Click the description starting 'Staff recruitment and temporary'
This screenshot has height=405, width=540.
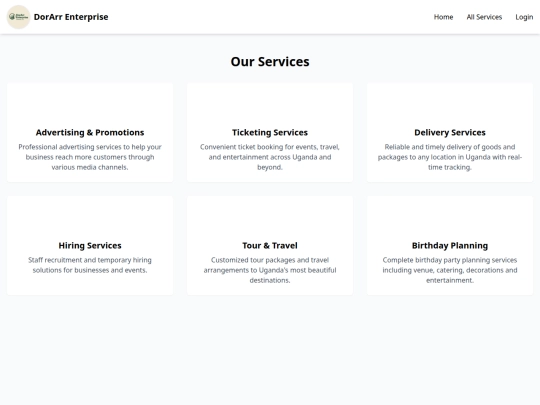[x=90, y=265]
